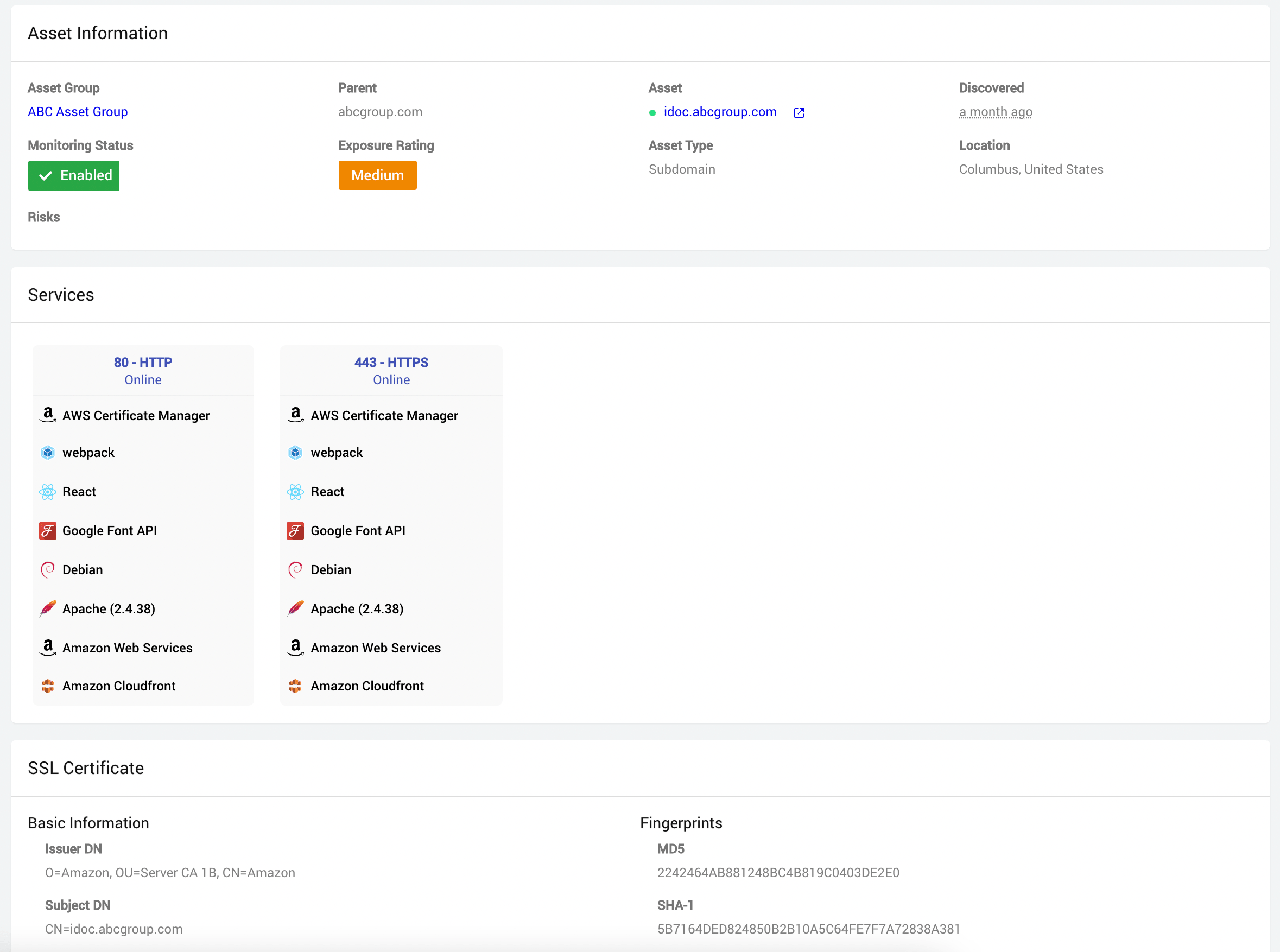Image resolution: width=1280 pixels, height=952 pixels.
Task: Open the idoc.abcgroup.com asset link
Action: pos(720,112)
